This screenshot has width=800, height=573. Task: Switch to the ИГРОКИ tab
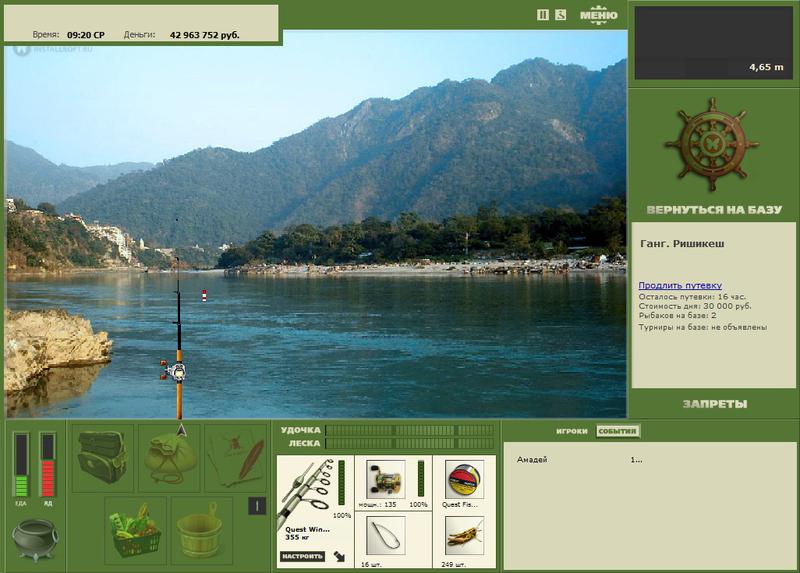tap(571, 431)
